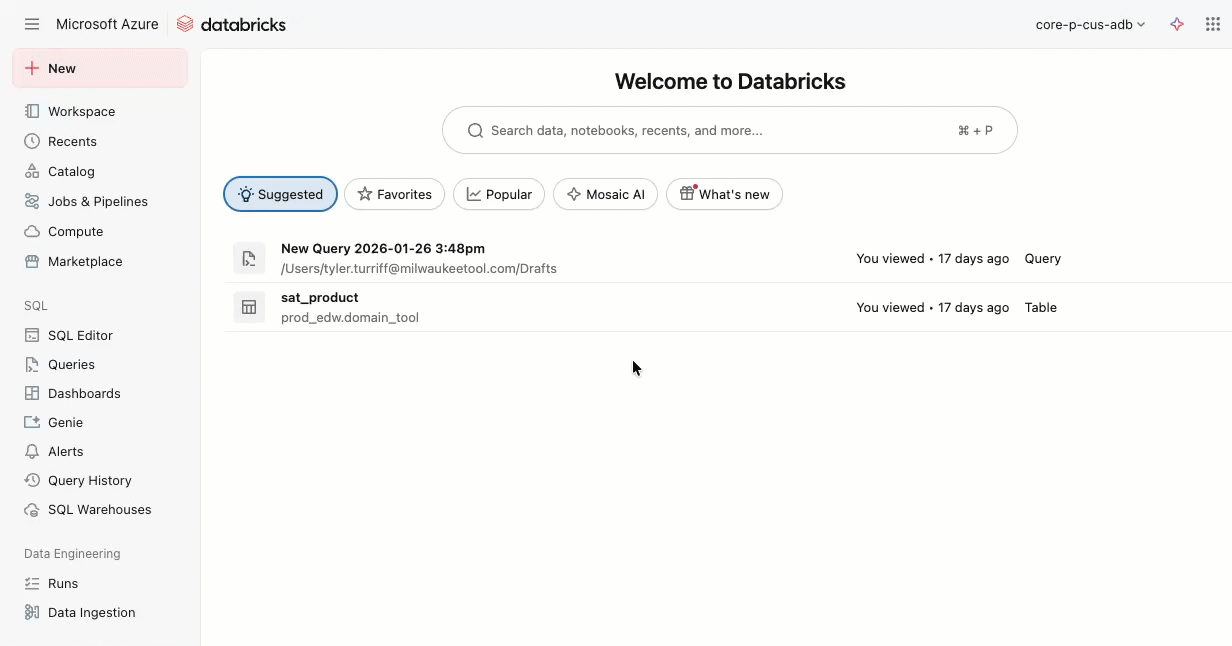Screen dimensions: 1232x646
Task: Click the Databricks logo
Action: click(231, 24)
